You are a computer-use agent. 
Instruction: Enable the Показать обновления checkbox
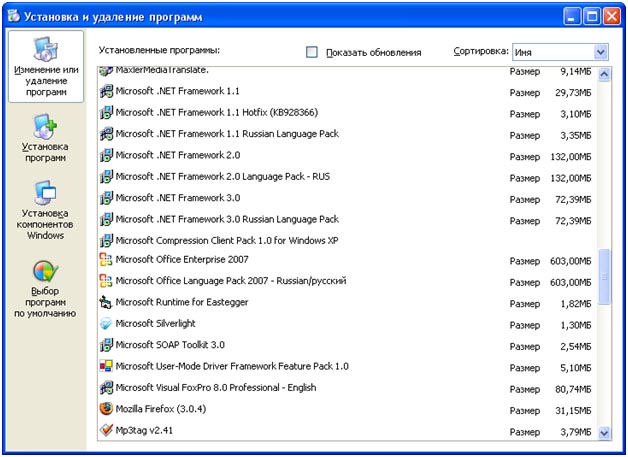(x=312, y=52)
